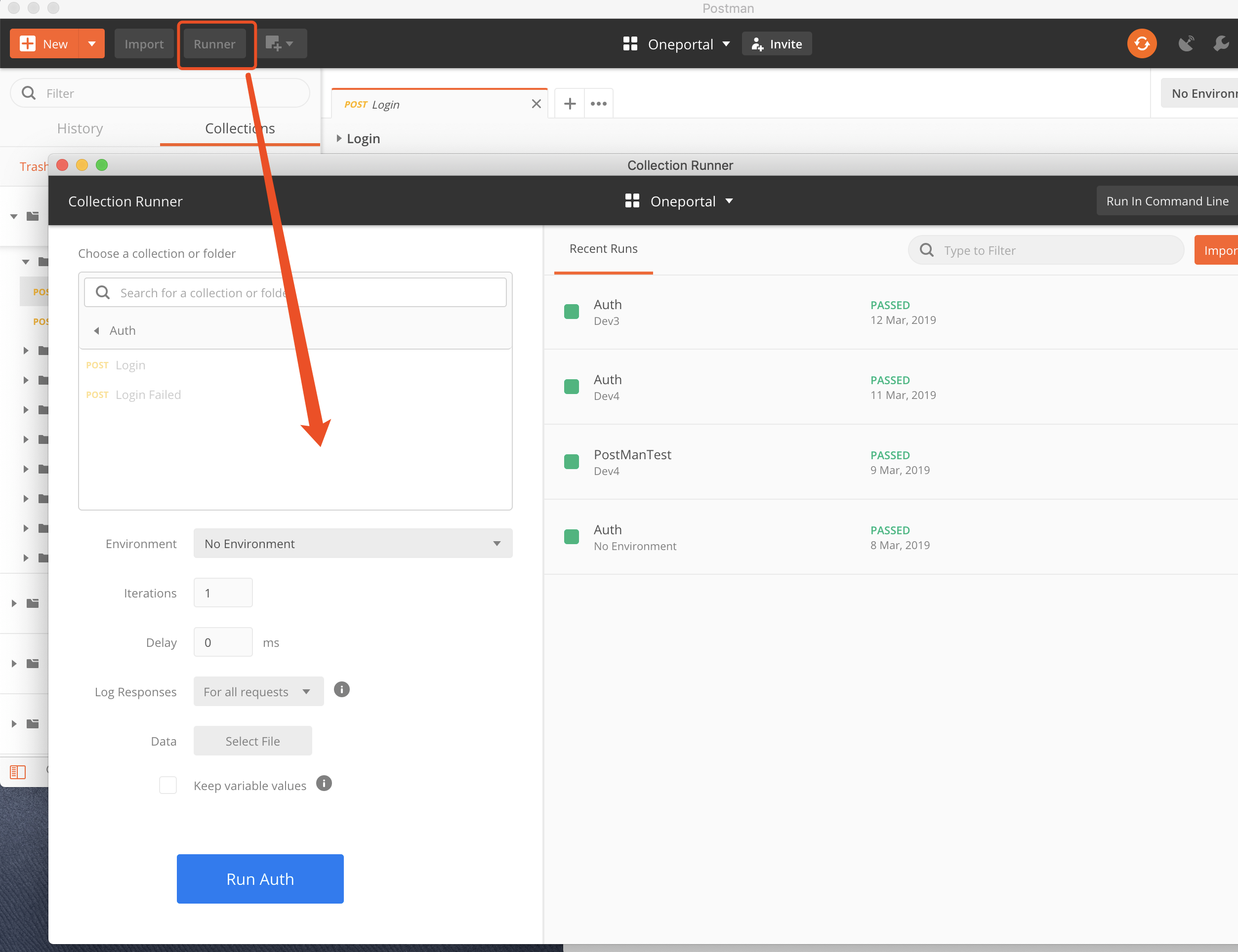The height and width of the screenshot is (952, 1238).
Task: Open the No Environment selector in main window
Action: 1199,93
